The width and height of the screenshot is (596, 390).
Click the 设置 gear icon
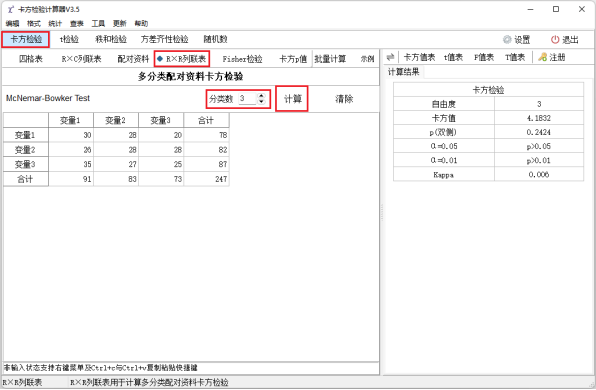507,40
